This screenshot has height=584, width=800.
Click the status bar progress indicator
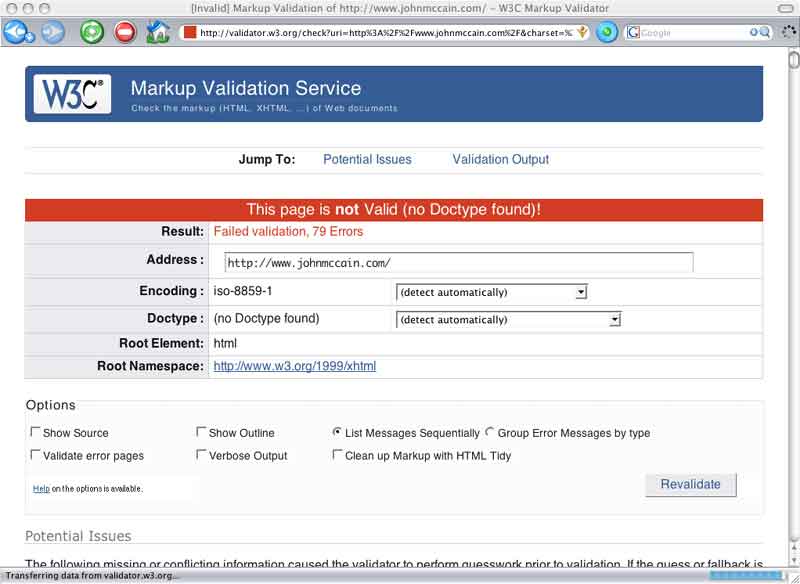point(745,575)
